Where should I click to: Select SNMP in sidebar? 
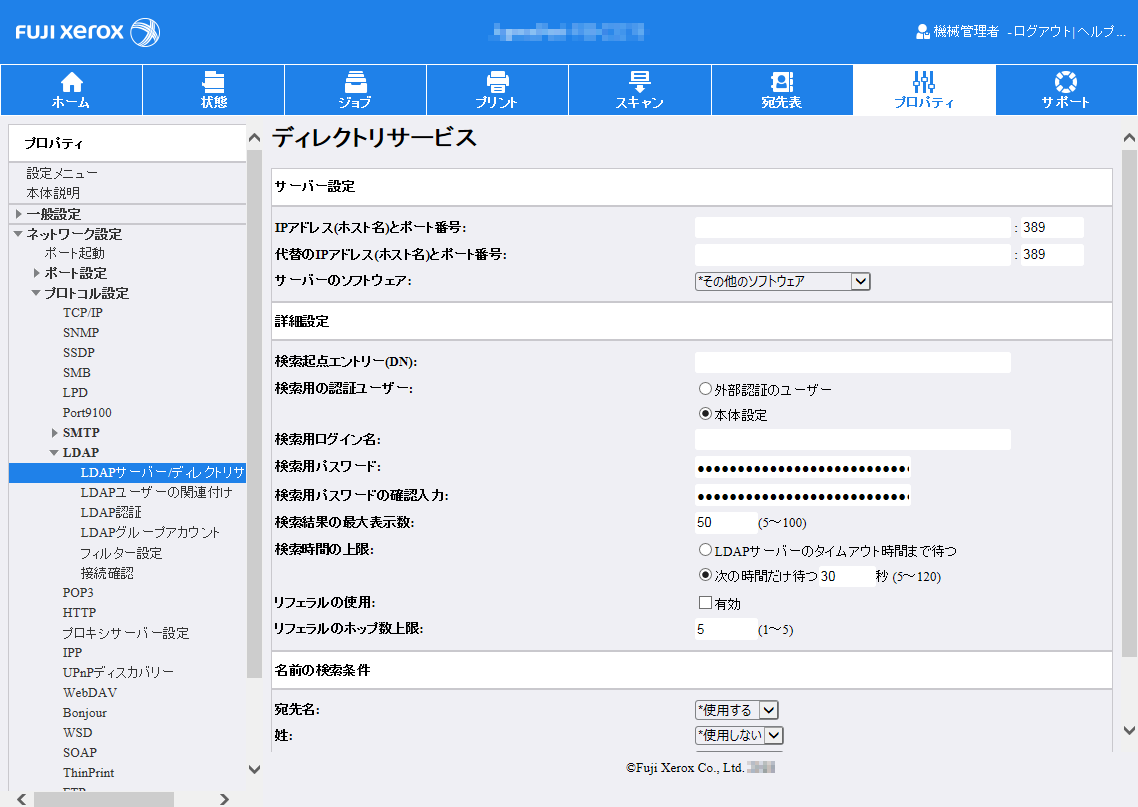click(x=81, y=332)
